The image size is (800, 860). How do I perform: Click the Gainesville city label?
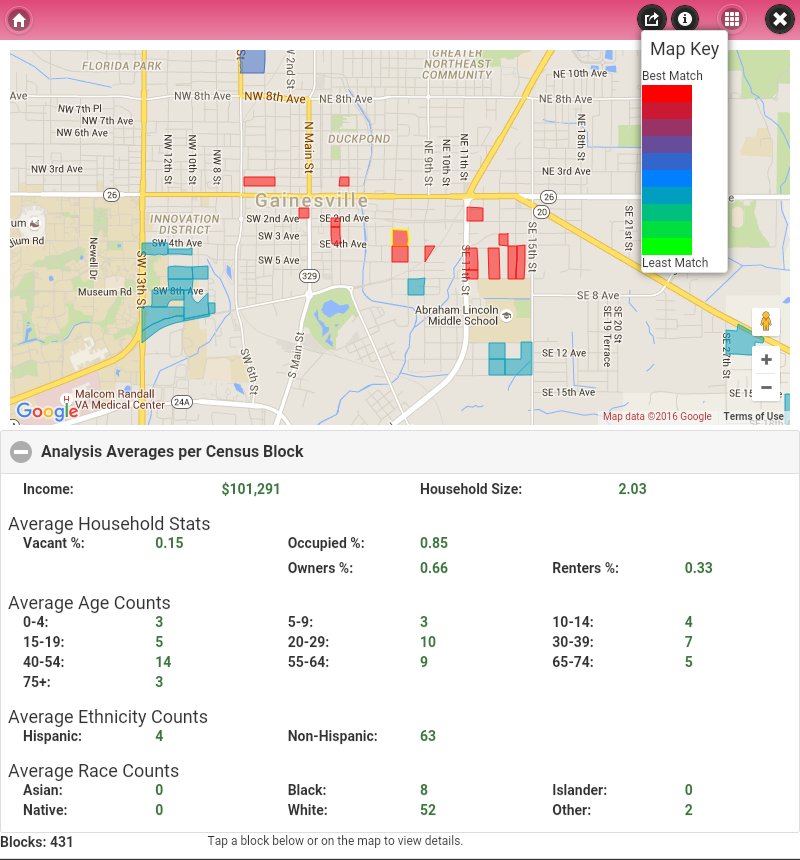tap(311, 200)
